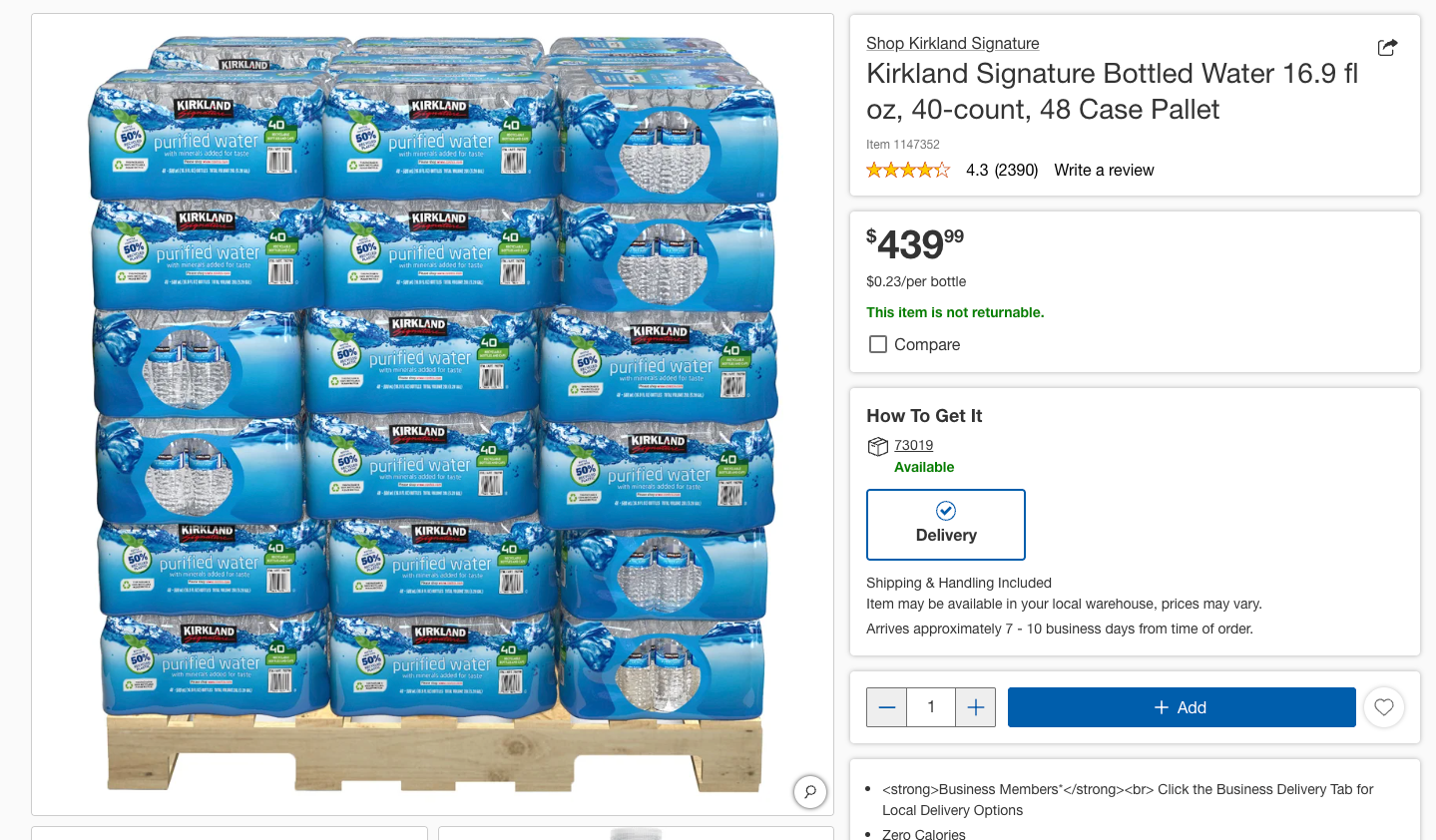The image size is (1436, 840).
Task: Click the star rating icons
Action: 908,171
